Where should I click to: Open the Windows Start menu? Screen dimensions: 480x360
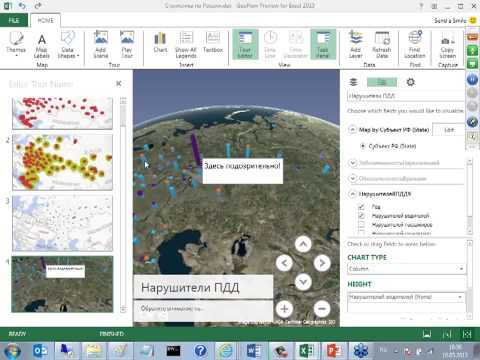click(12, 351)
